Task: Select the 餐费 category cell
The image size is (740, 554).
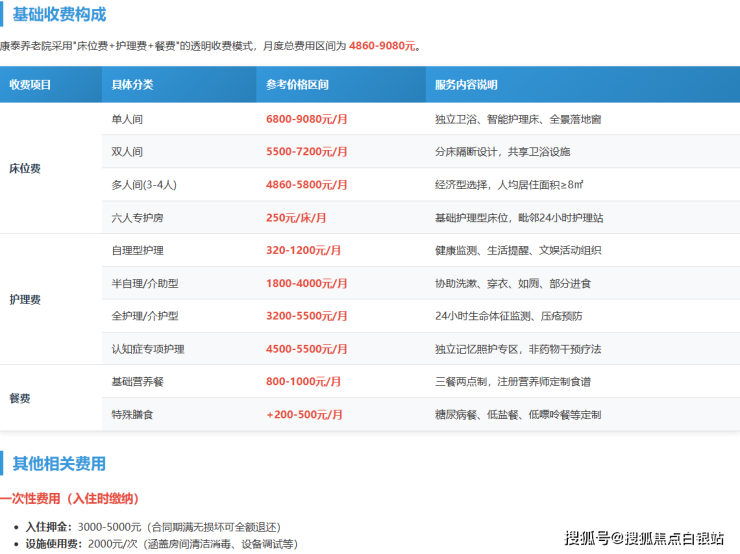Action: pos(19,398)
